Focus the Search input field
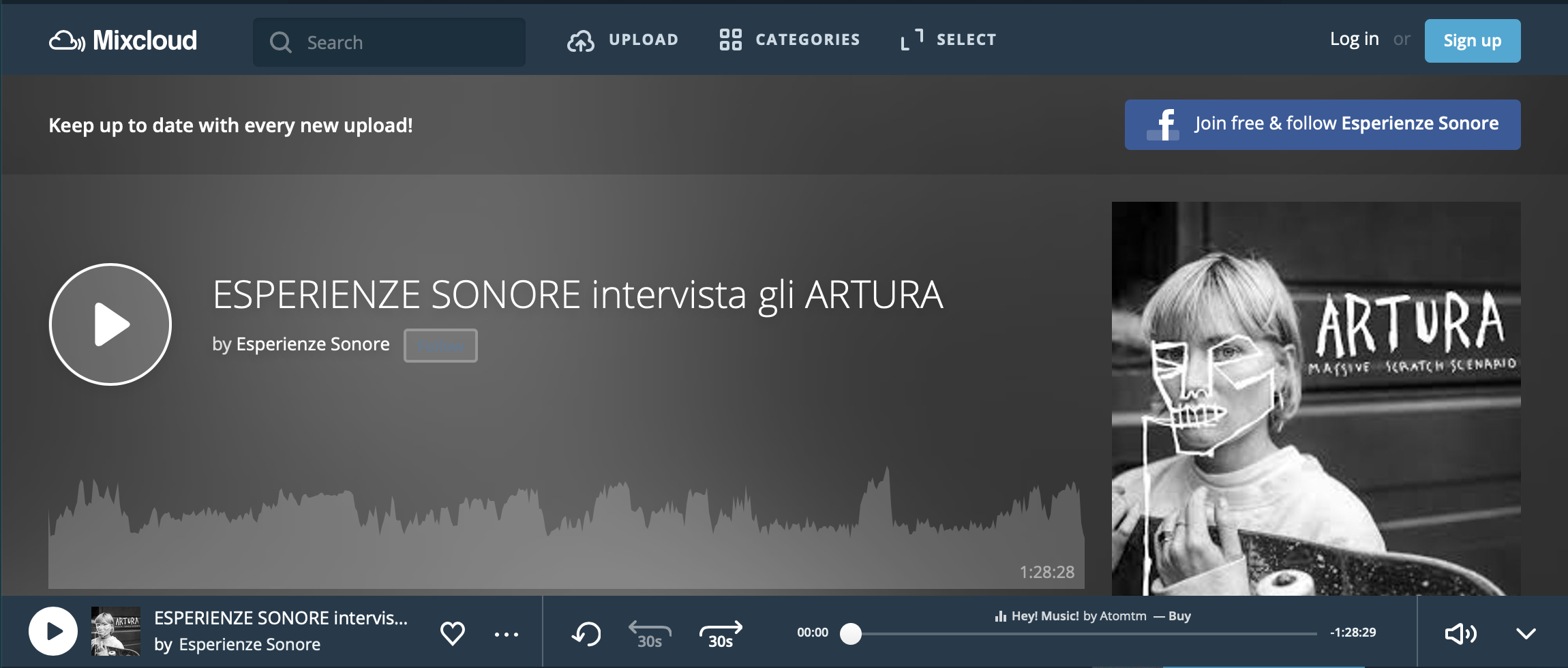 389,42
